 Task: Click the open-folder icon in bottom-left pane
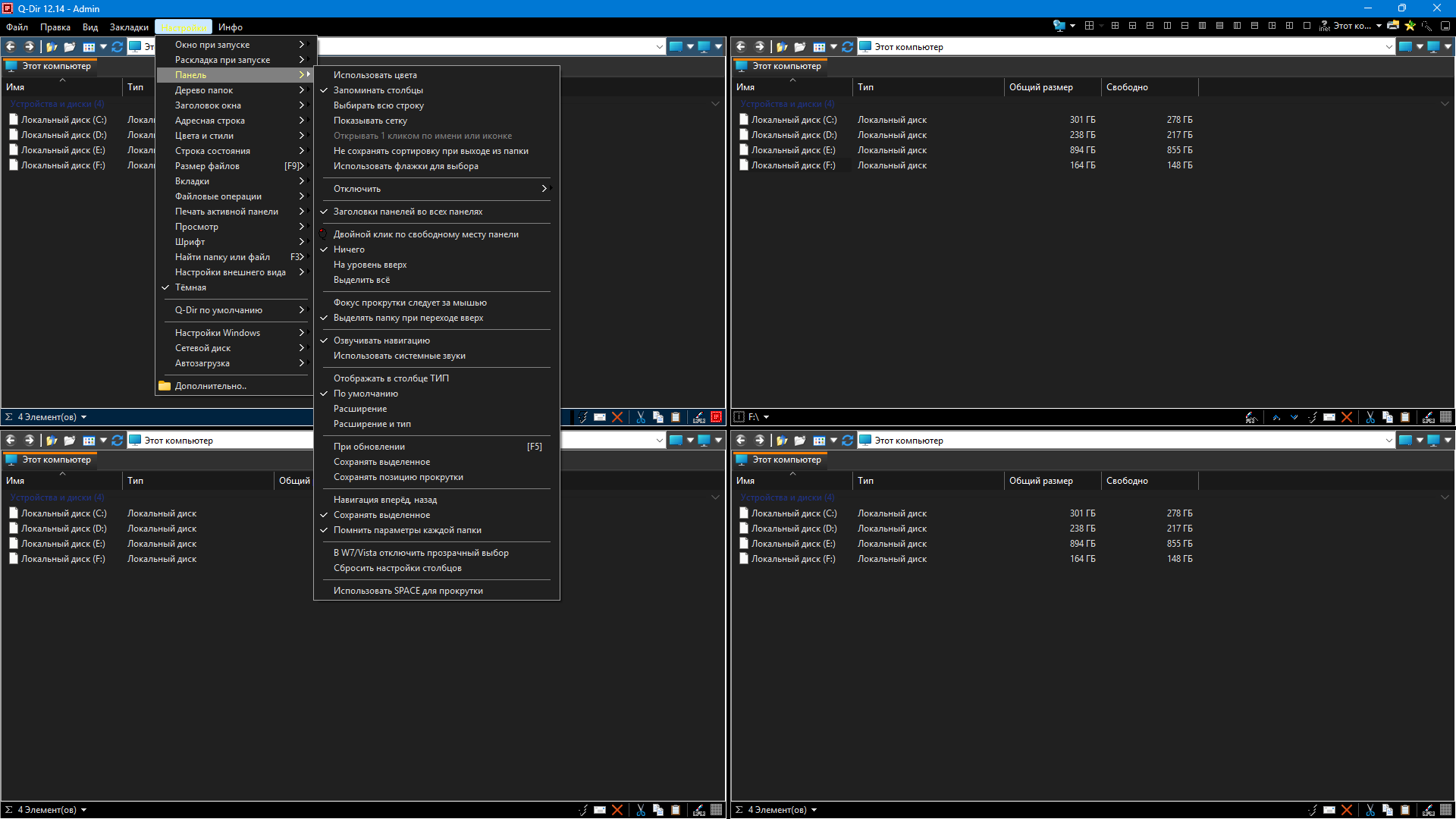(x=70, y=440)
